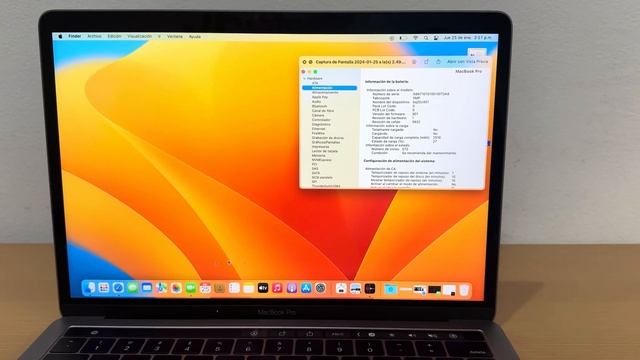This screenshot has height=360, width=640.
Task: Open the Archivo menu
Action: click(94, 36)
